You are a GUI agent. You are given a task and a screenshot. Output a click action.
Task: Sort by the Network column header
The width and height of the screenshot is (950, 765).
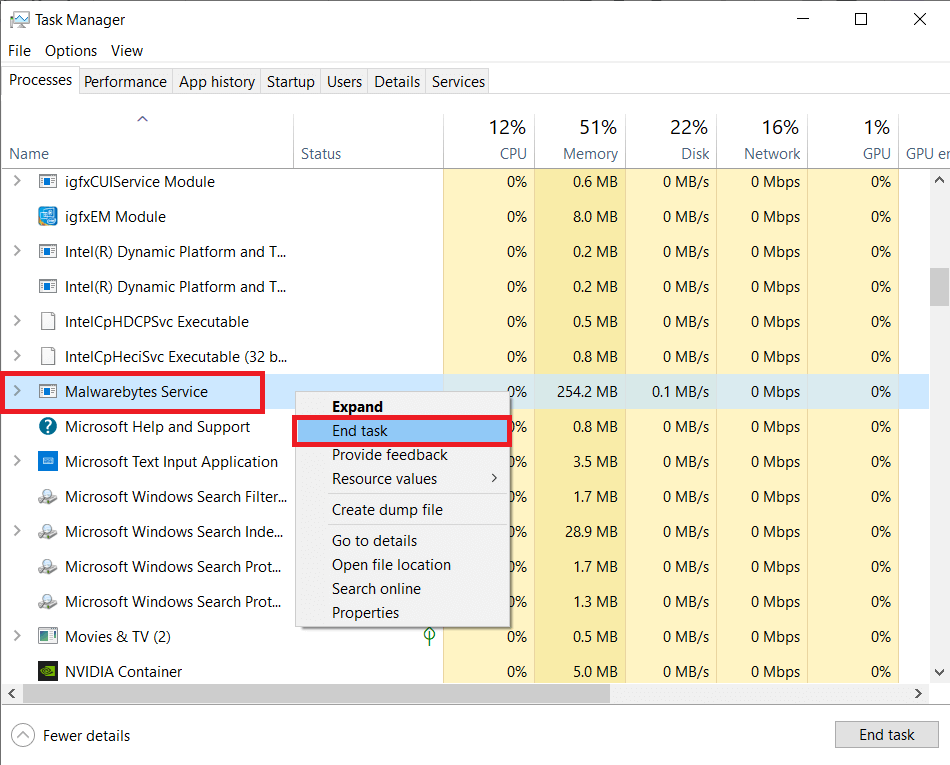762,141
